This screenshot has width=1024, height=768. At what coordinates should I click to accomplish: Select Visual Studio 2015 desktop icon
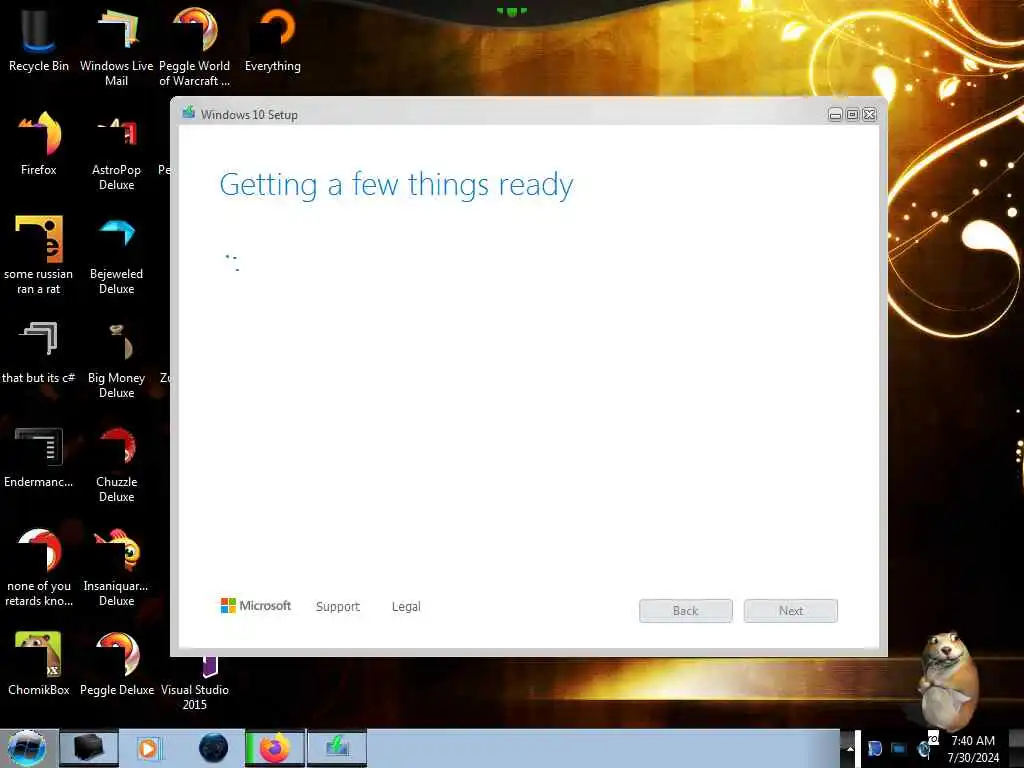click(x=195, y=682)
